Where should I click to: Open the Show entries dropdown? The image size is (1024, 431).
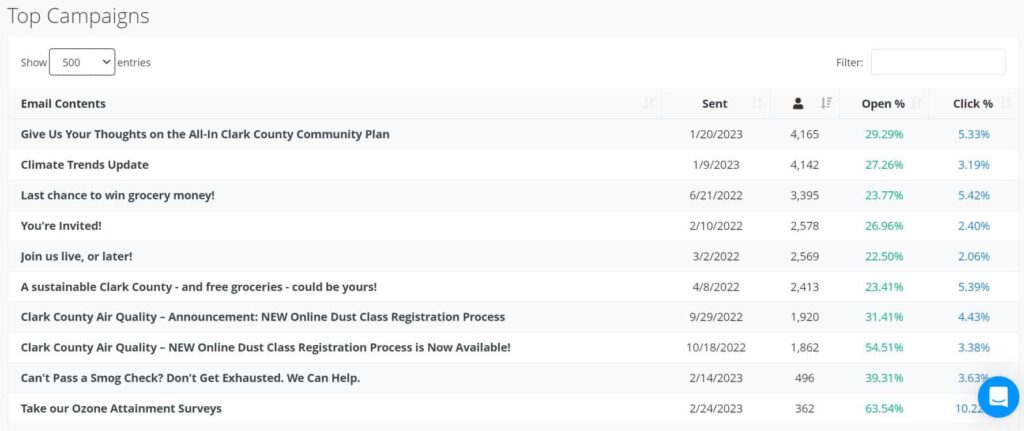point(82,62)
